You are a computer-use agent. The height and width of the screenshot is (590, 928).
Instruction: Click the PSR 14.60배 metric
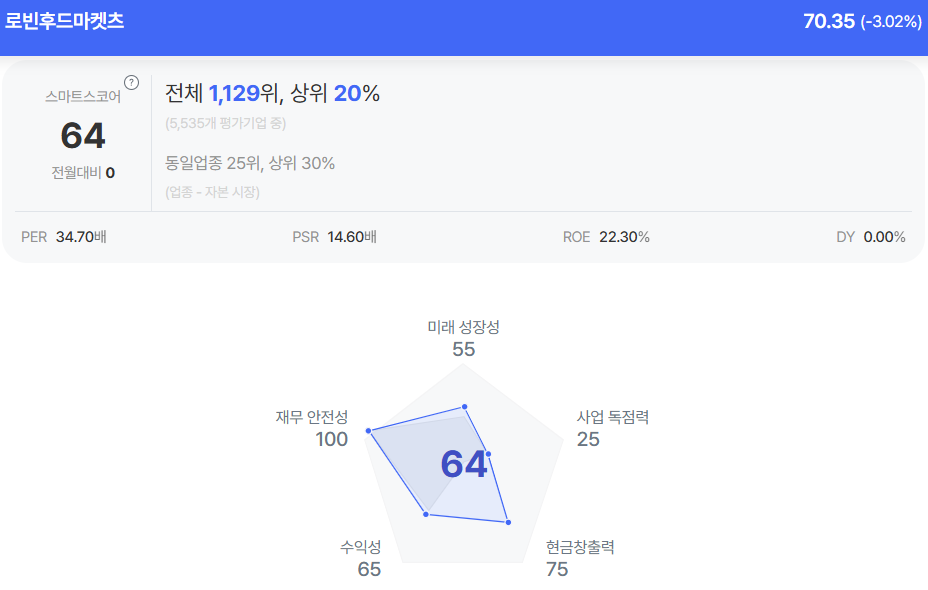pos(334,237)
